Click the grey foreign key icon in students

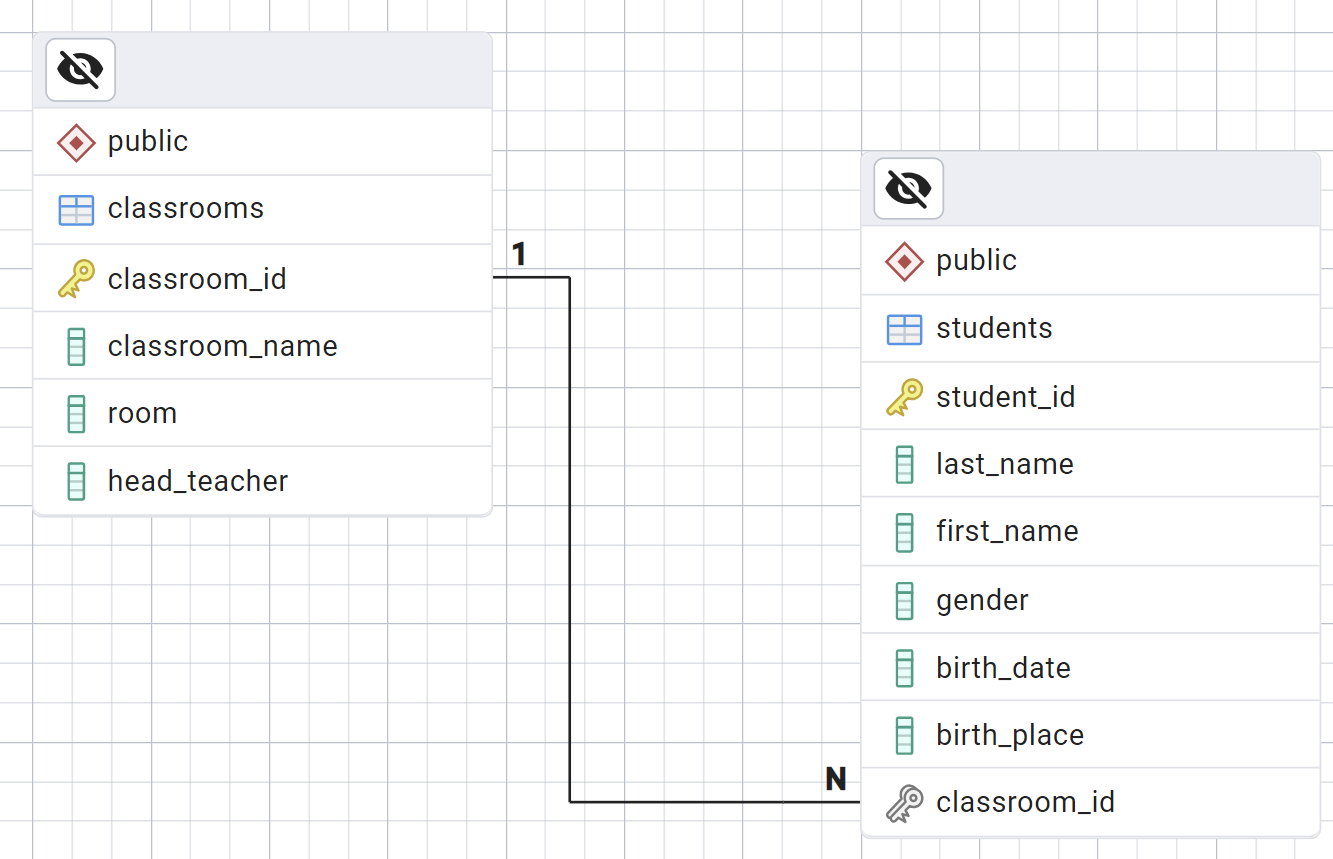point(904,803)
